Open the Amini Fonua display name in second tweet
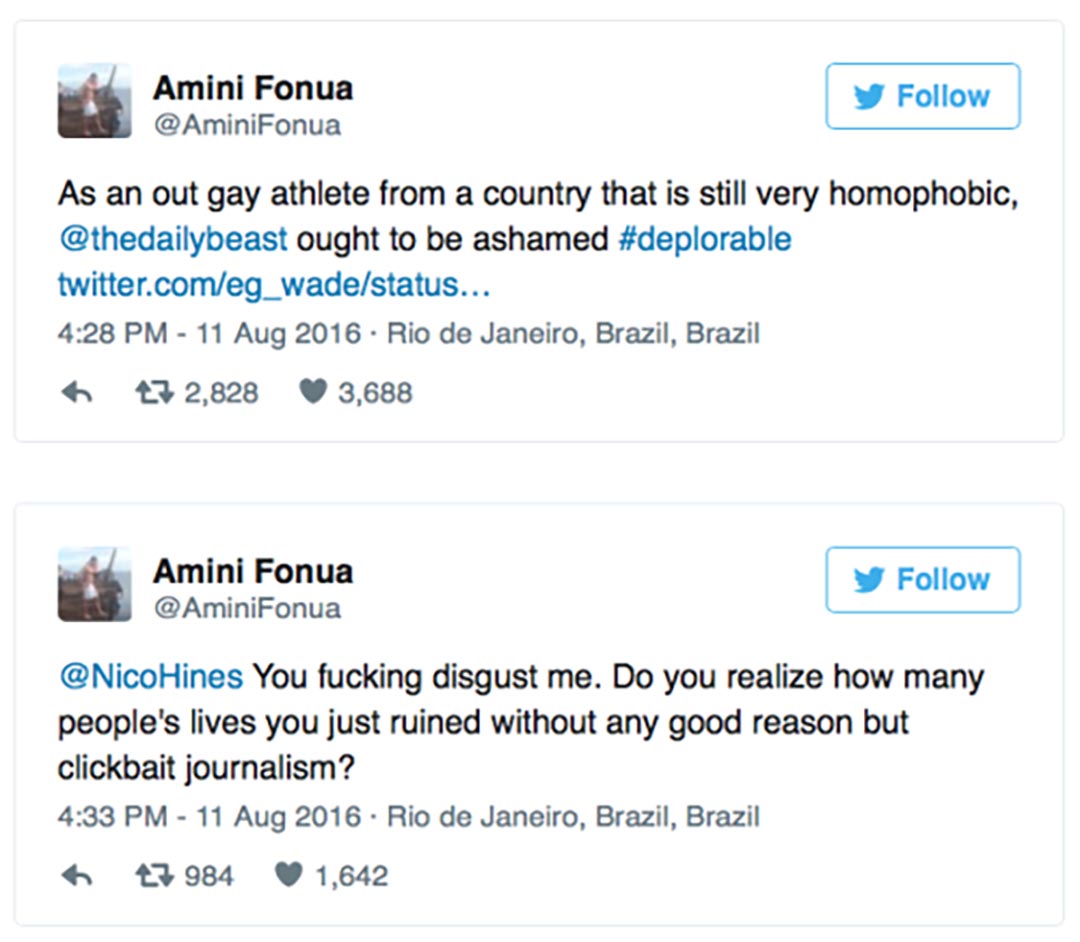The image size is (1080, 942). click(x=253, y=572)
